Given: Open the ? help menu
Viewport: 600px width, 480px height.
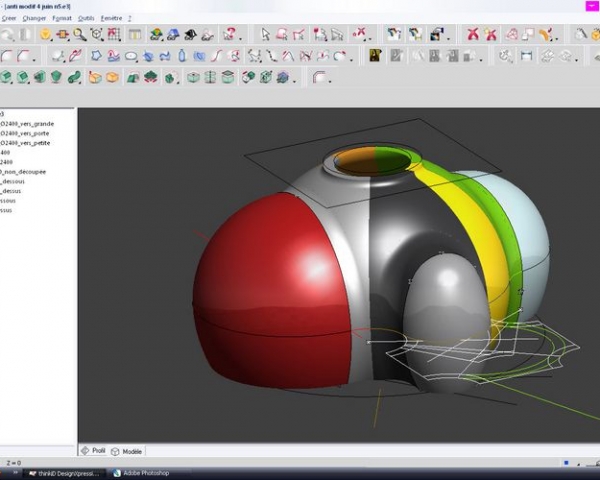Looking at the screenshot, I should (130, 18).
